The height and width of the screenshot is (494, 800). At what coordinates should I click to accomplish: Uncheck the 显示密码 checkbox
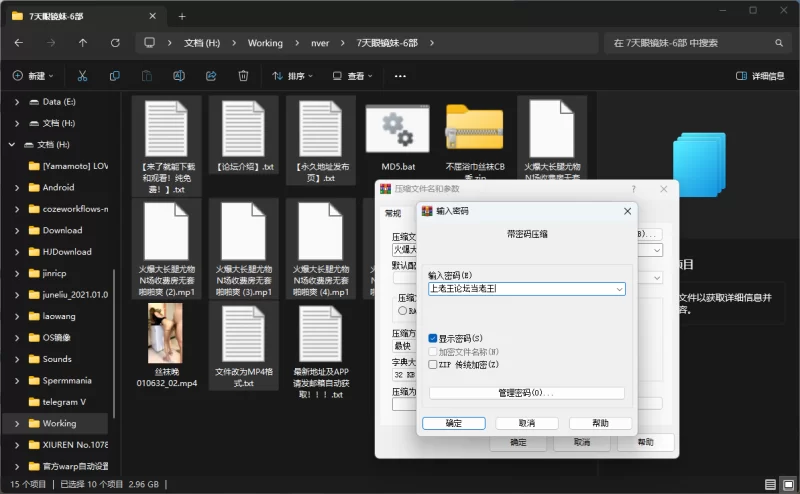point(433,338)
